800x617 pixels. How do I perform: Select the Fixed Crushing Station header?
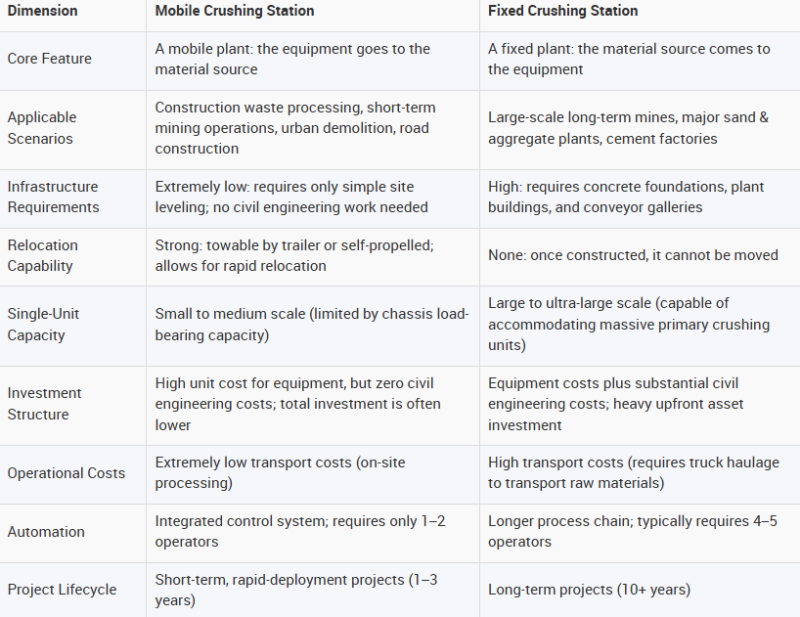click(x=563, y=11)
